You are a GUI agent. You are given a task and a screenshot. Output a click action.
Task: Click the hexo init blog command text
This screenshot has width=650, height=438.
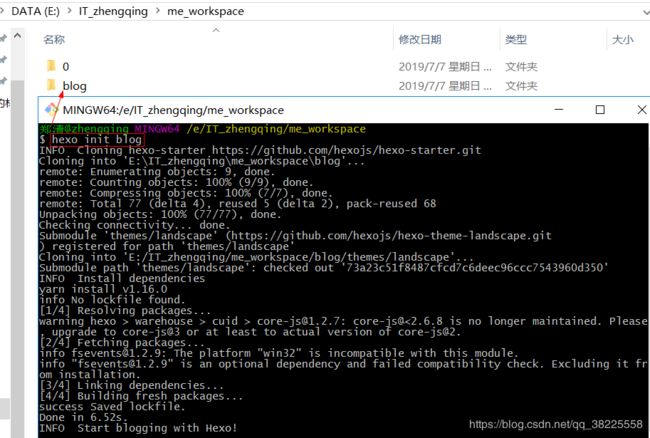point(97,140)
